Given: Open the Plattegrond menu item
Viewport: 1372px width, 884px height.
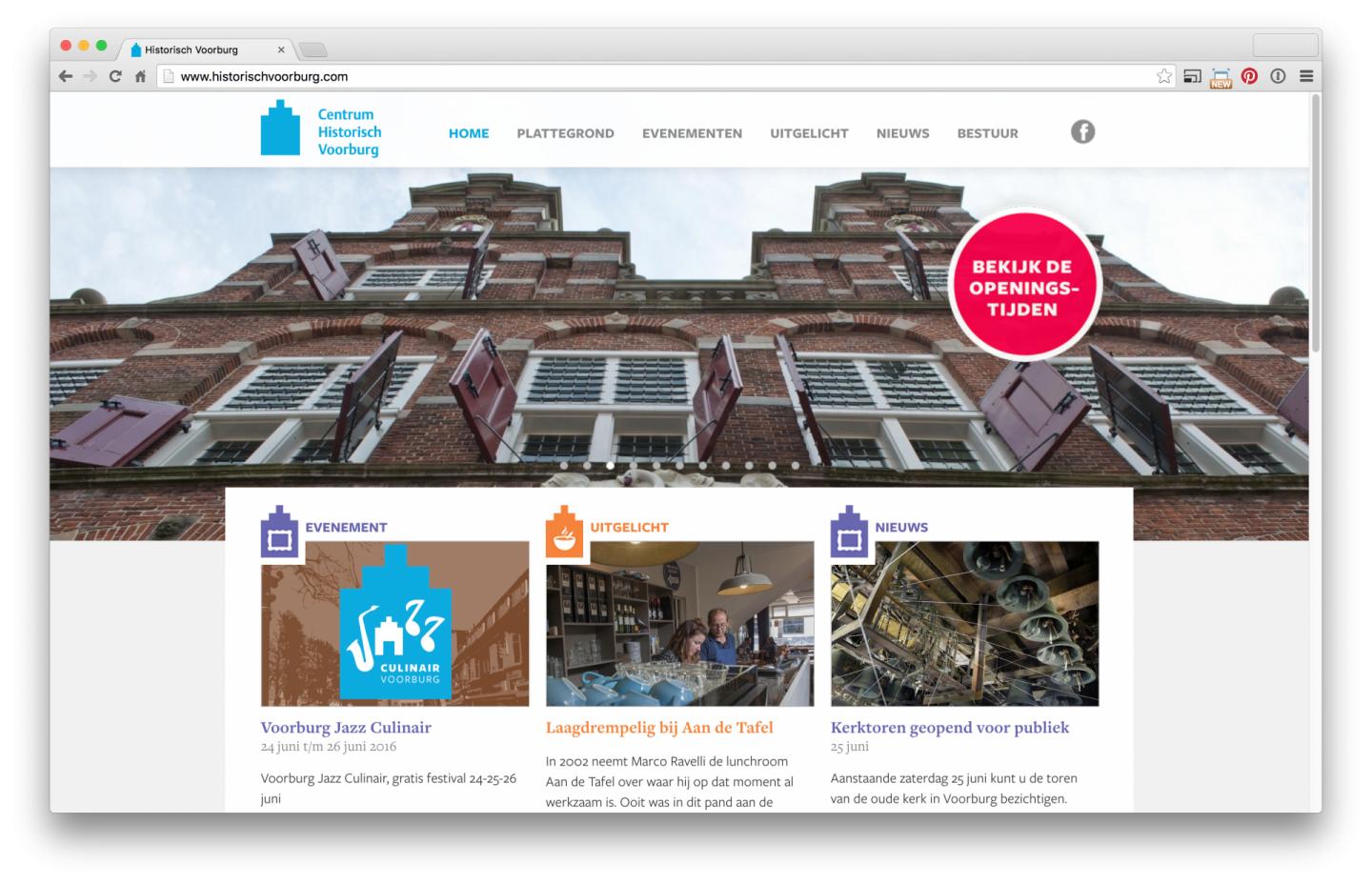Looking at the screenshot, I should [x=565, y=133].
